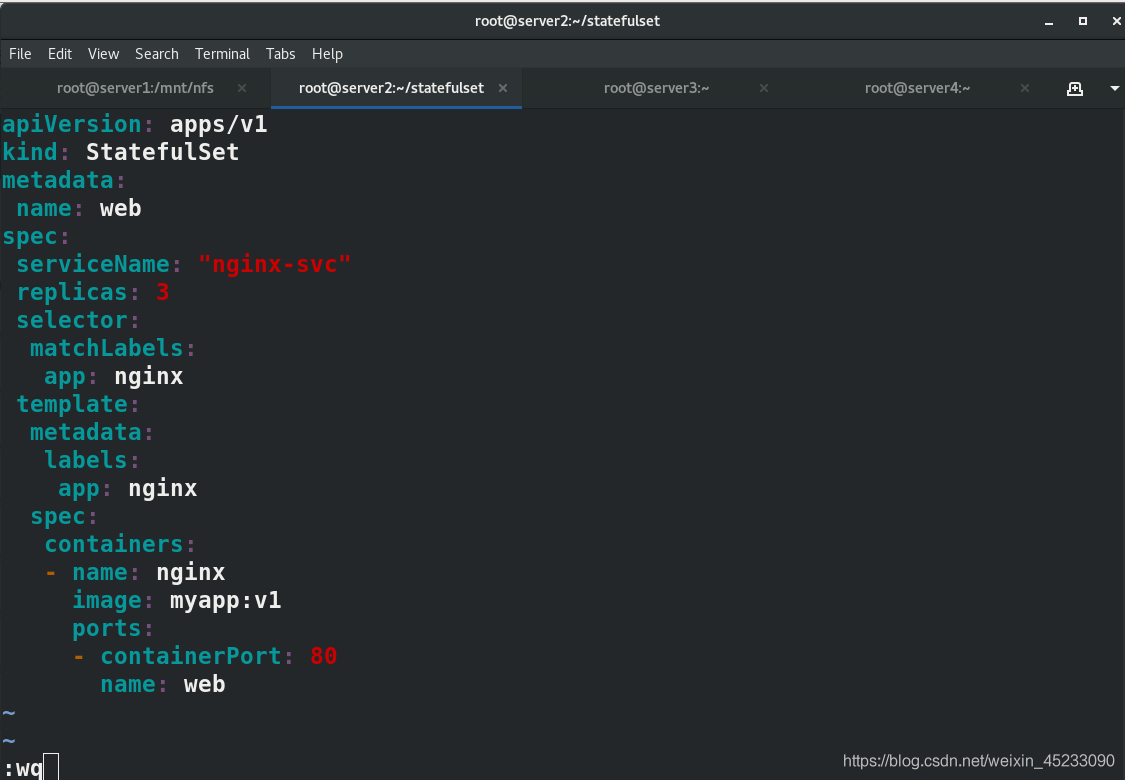Expand the tab list dropdown arrow
The image size is (1125, 780).
pyautogui.click(x=1114, y=88)
